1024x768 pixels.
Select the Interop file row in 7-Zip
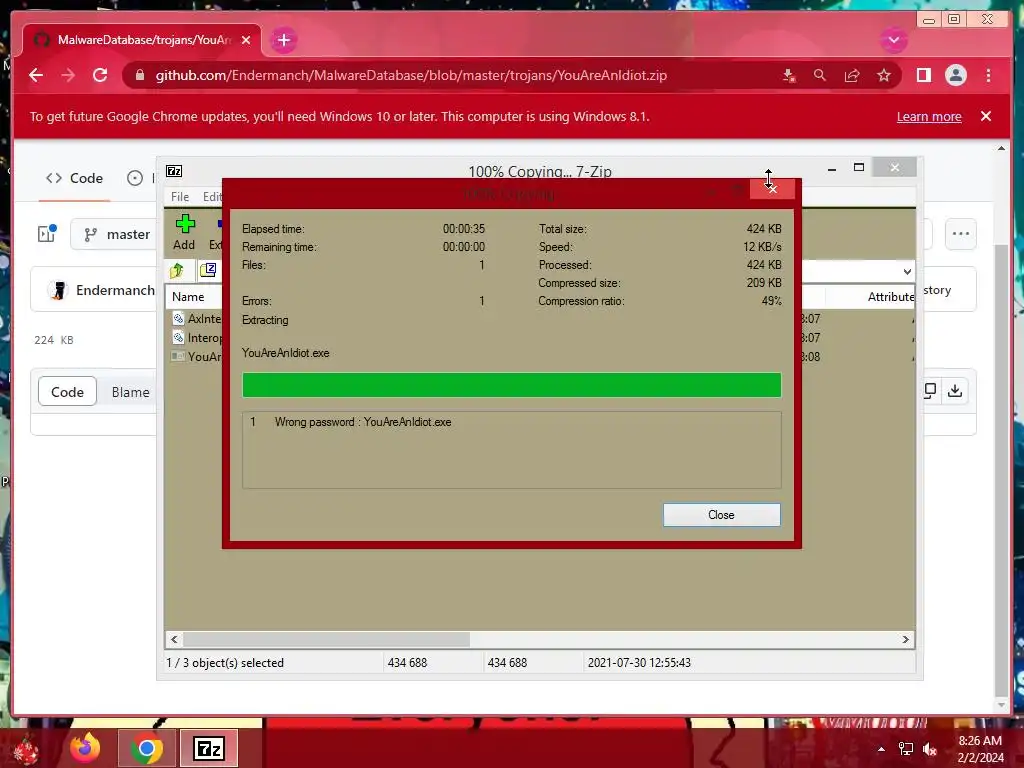point(197,338)
